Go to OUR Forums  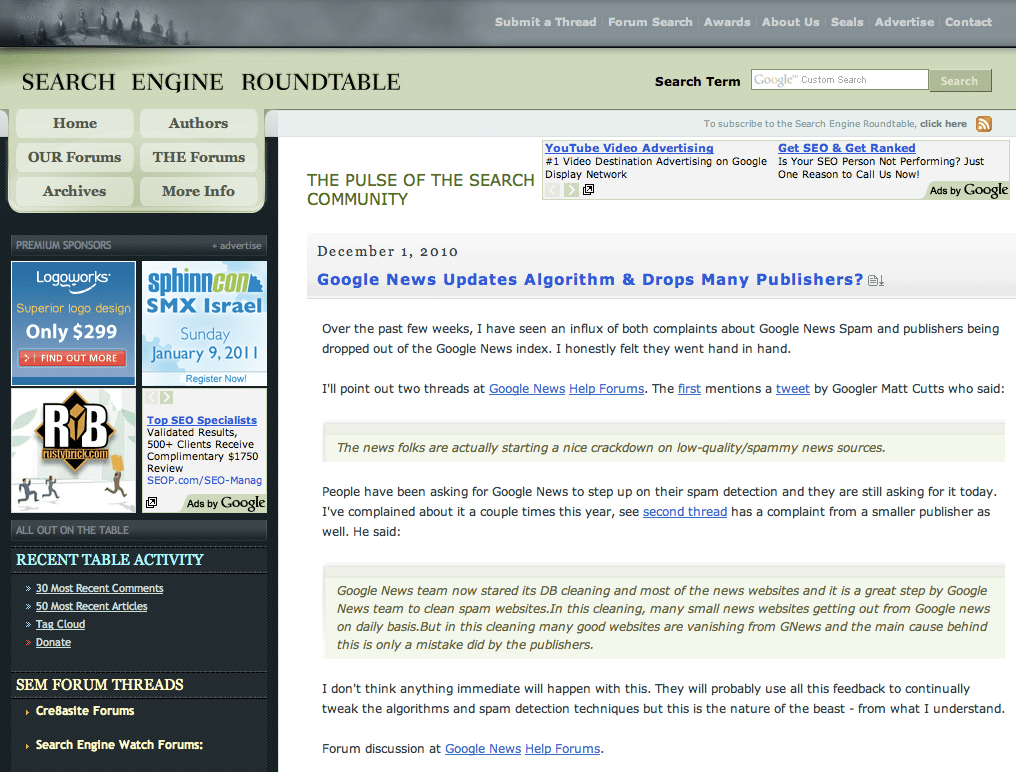75,158
